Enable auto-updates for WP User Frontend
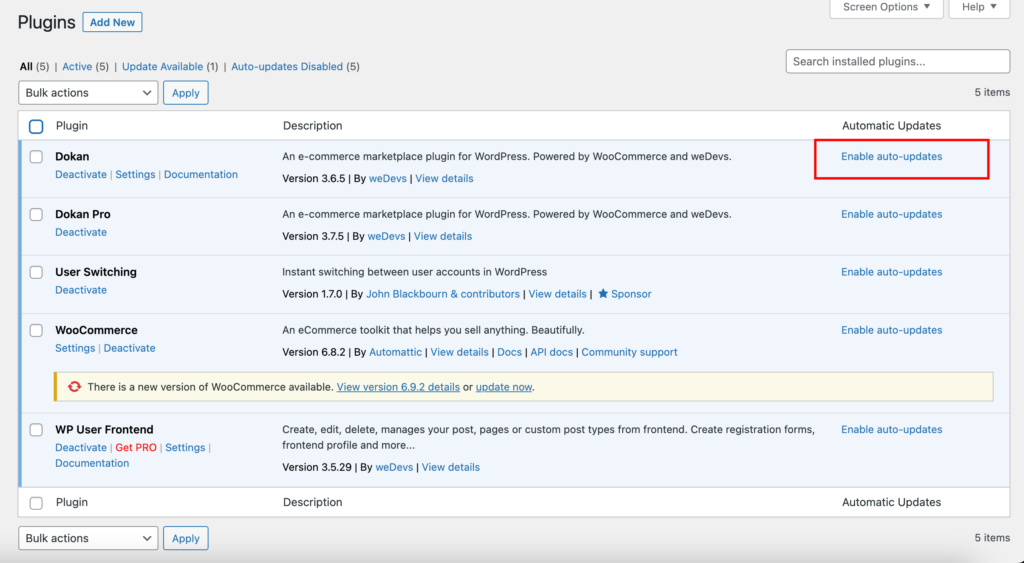1024x563 pixels. pos(891,430)
